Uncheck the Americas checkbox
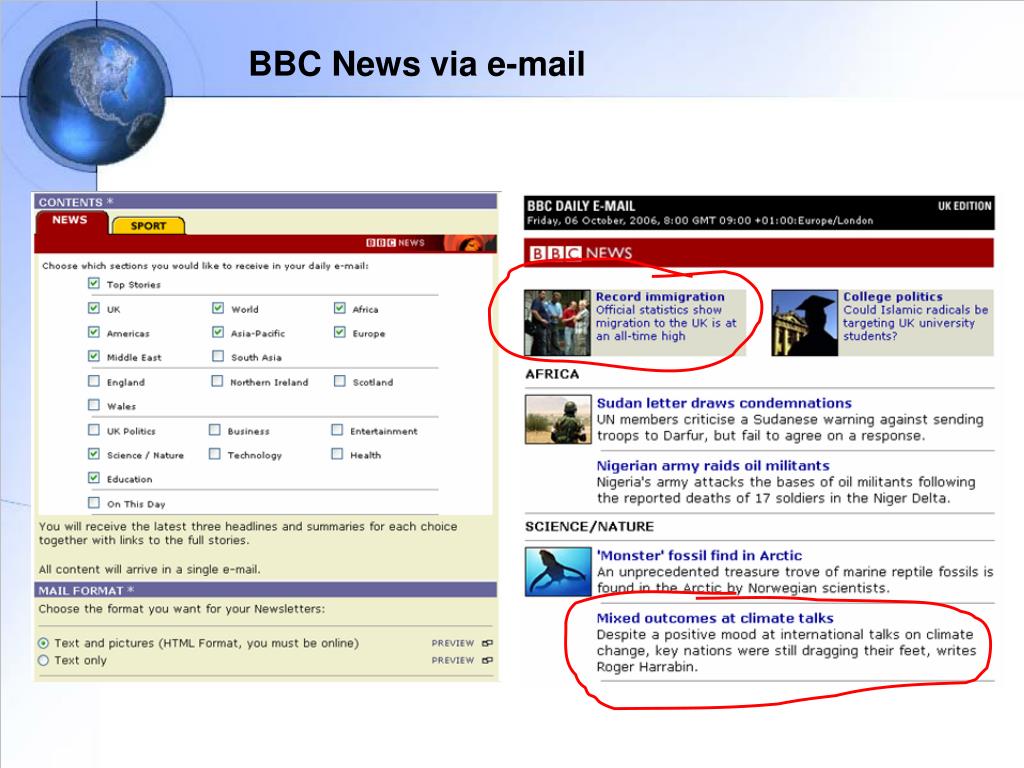 point(94,332)
